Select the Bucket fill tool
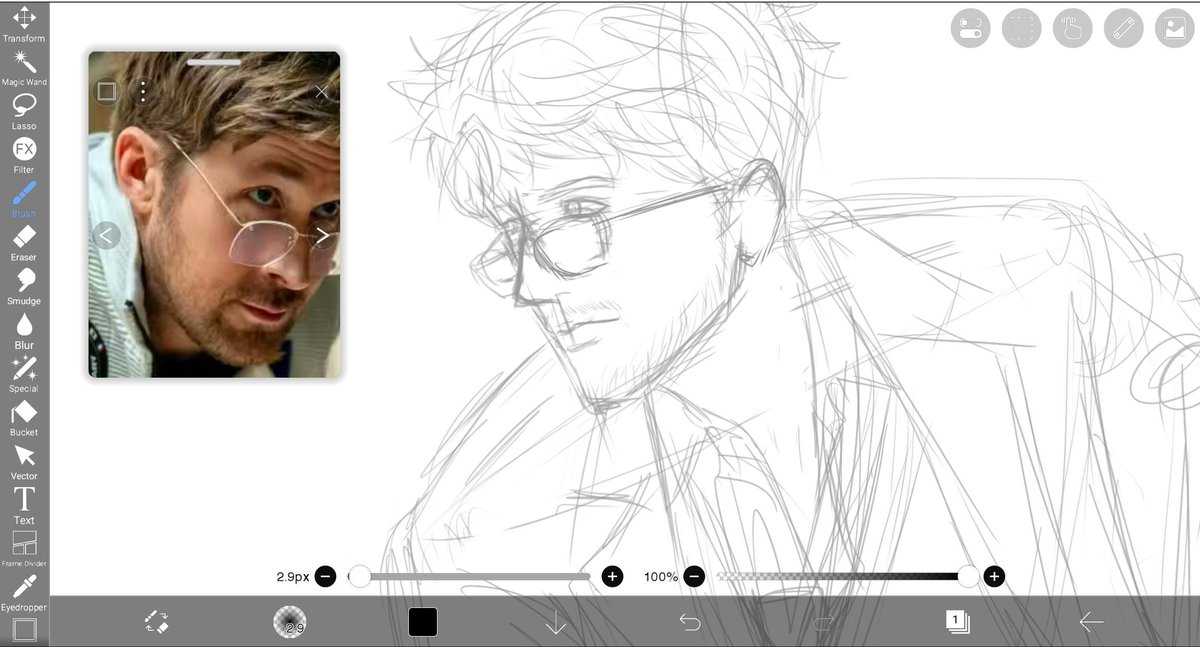The height and width of the screenshot is (647, 1200). (24, 418)
